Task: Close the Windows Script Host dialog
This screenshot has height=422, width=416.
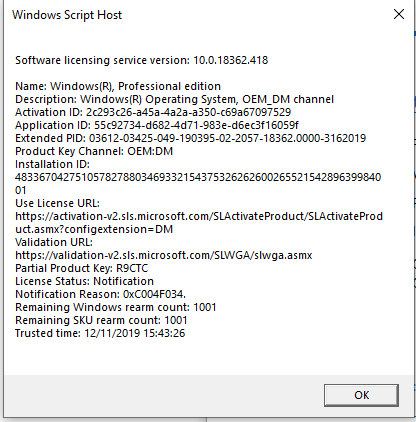Action: [x=399, y=14]
